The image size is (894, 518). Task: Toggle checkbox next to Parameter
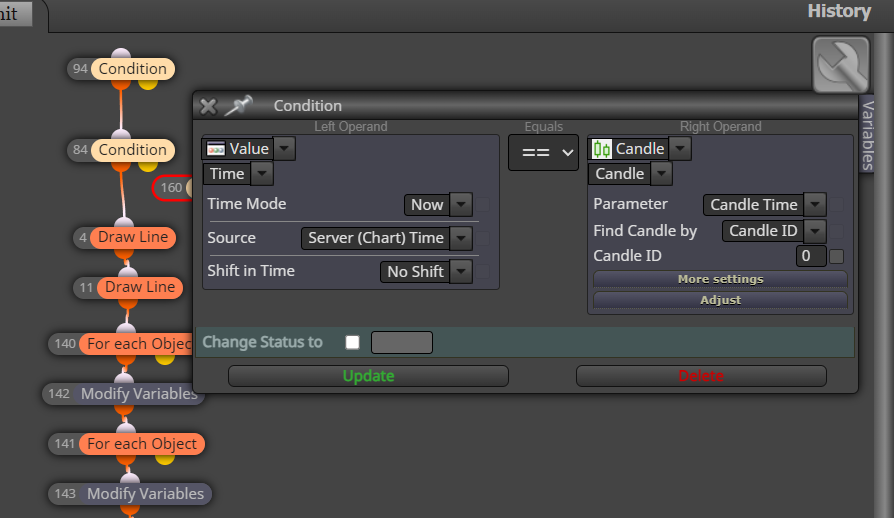coord(836,205)
